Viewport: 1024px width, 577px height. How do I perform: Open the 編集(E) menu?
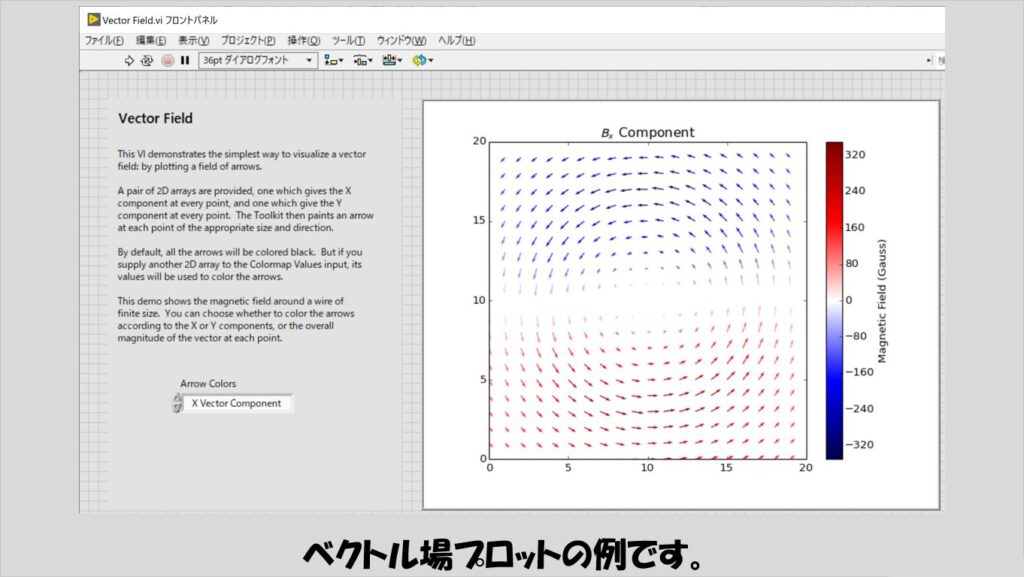pyautogui.click(x=151, y=41)
